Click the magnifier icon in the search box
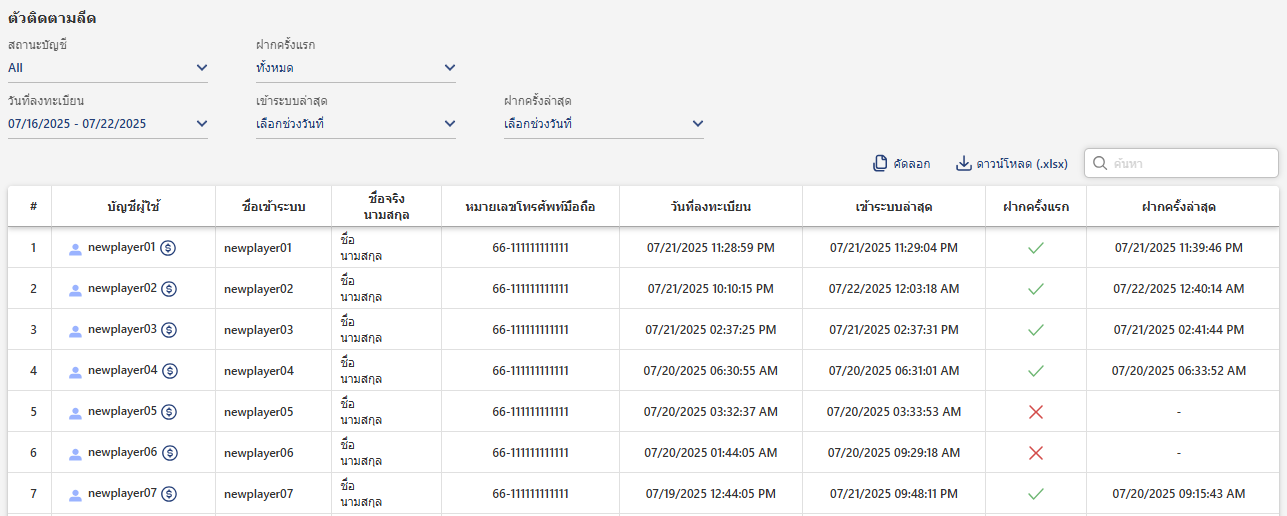Image resolution: width=1287 pixels, height=516 pixels. 1100,163
